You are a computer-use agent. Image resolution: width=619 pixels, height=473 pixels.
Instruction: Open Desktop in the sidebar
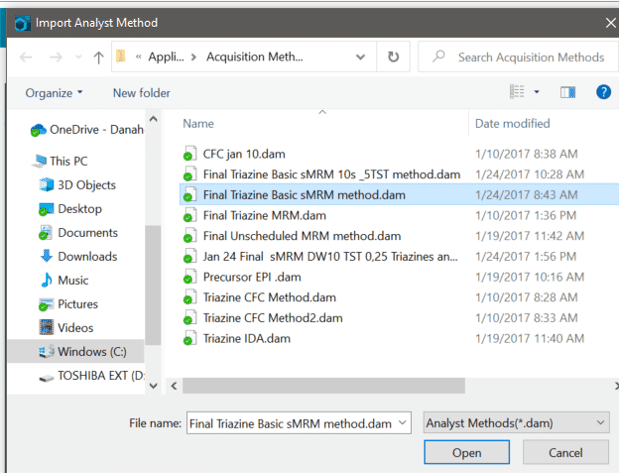[x=70, y=208]
